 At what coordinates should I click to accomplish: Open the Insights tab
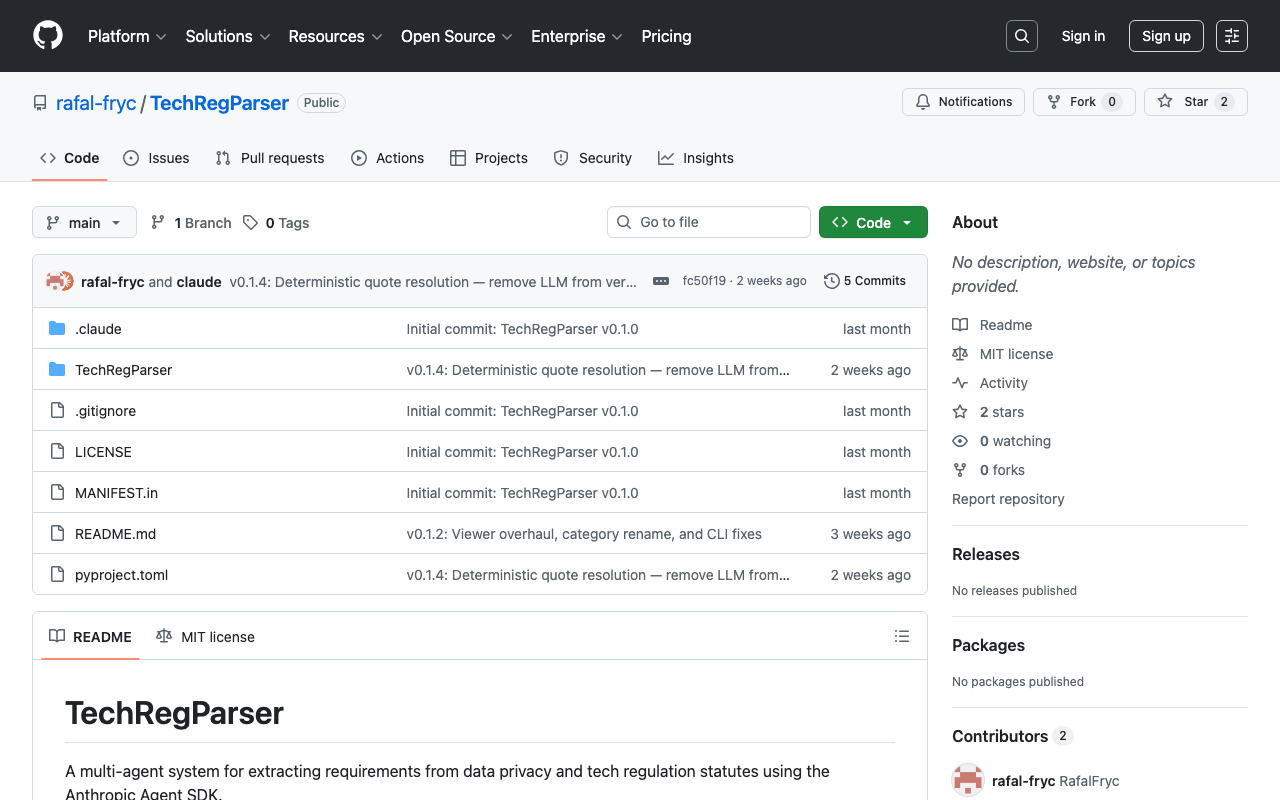696,158
